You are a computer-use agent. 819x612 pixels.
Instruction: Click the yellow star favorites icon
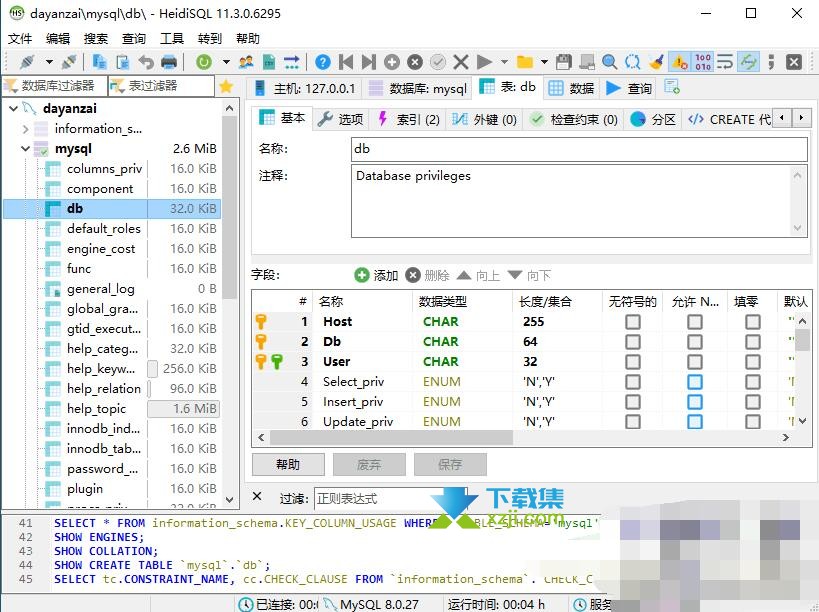(x=226, y=86)
